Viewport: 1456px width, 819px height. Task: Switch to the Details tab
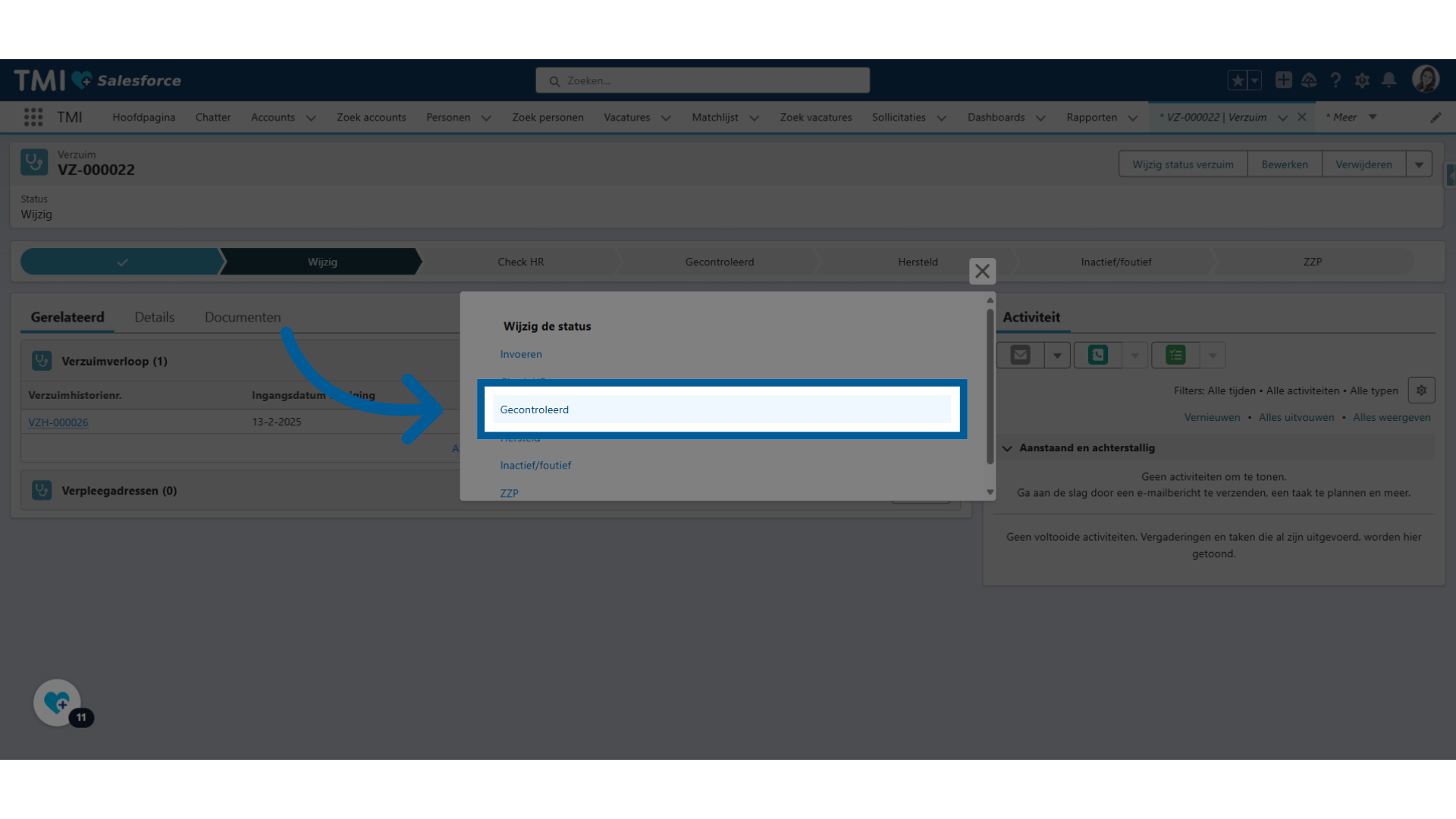(154, 317)
